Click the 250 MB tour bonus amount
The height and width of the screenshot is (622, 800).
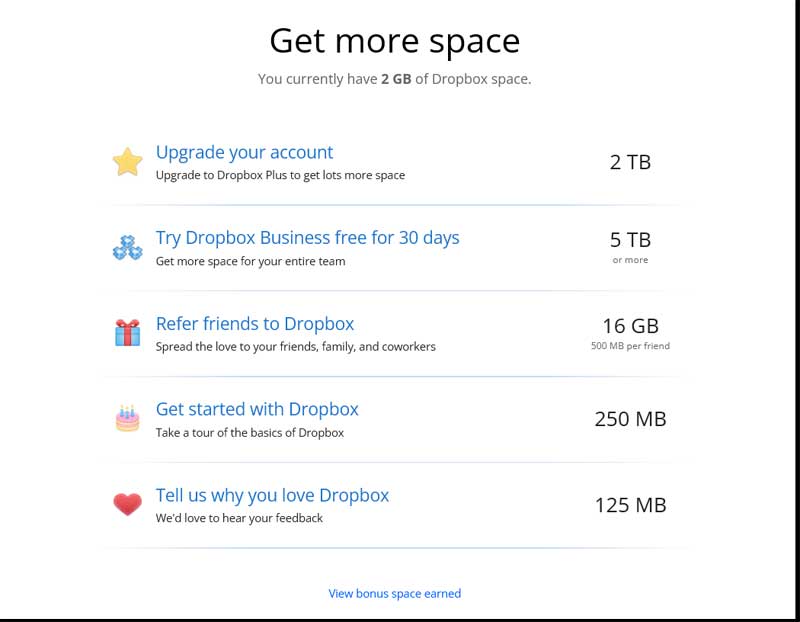[x=631, y=419]
